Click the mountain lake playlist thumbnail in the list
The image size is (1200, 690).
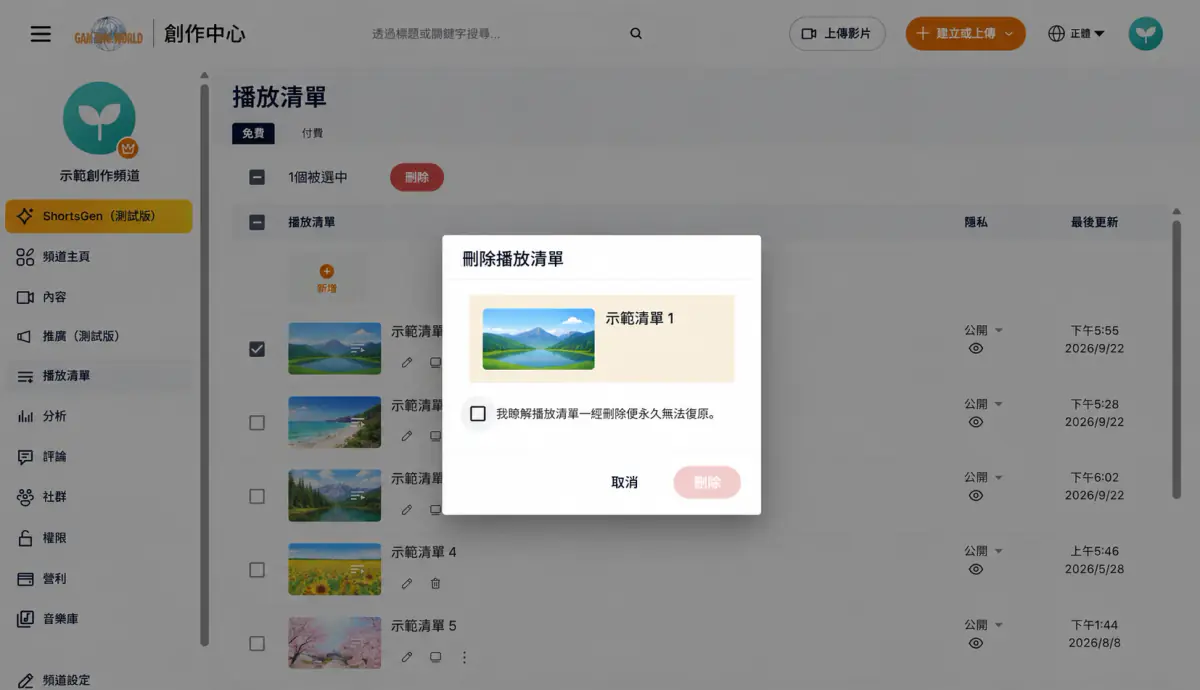pyautogui.click(x=334, y=348)
